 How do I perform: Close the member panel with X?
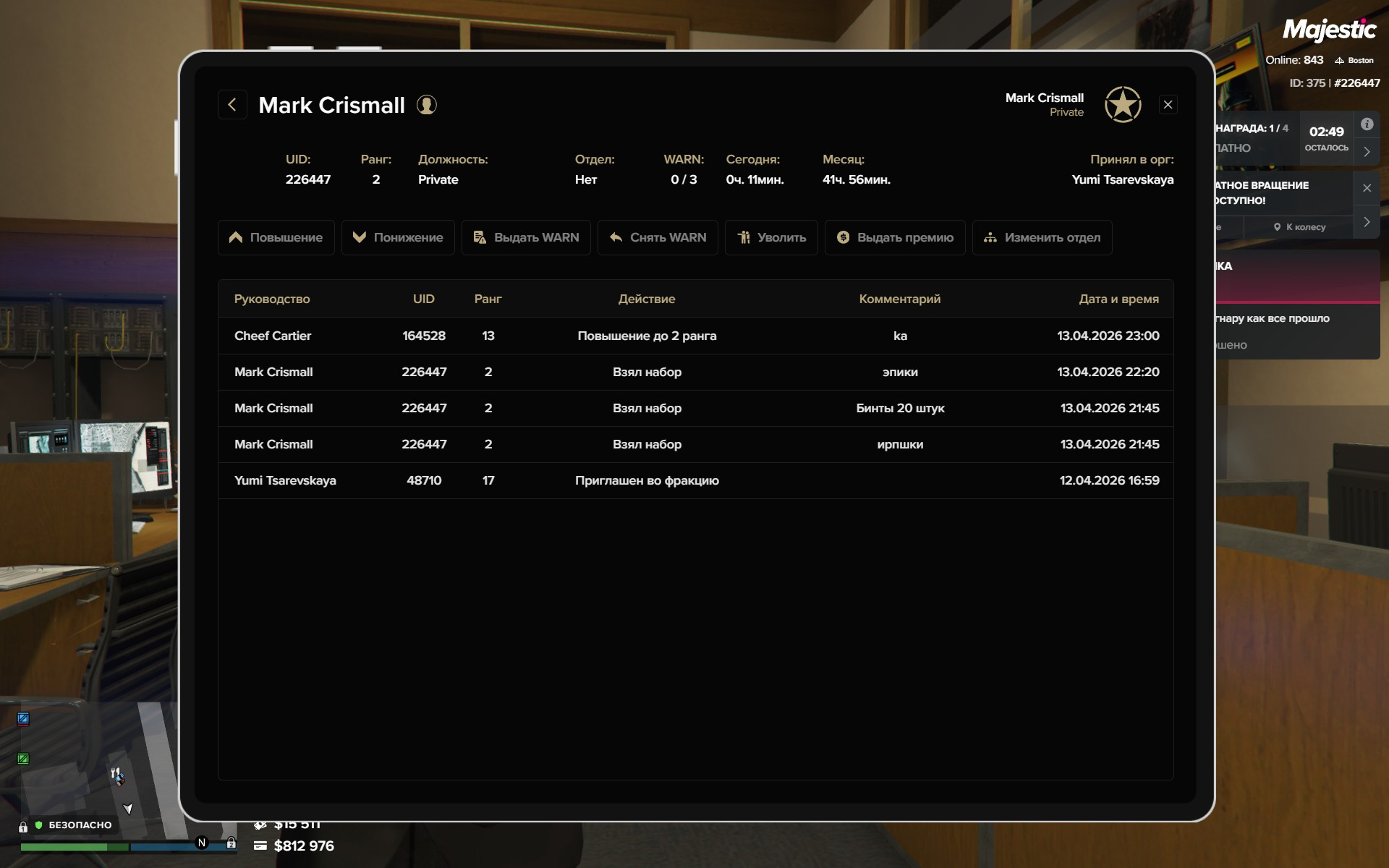1168,105
